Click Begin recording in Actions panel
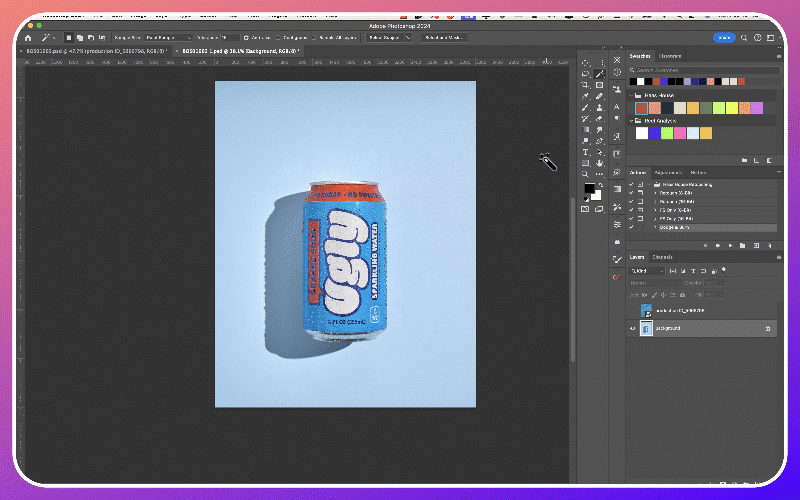Image resolution: width=800 pixels, height=500 pixels. coord(718,245)
